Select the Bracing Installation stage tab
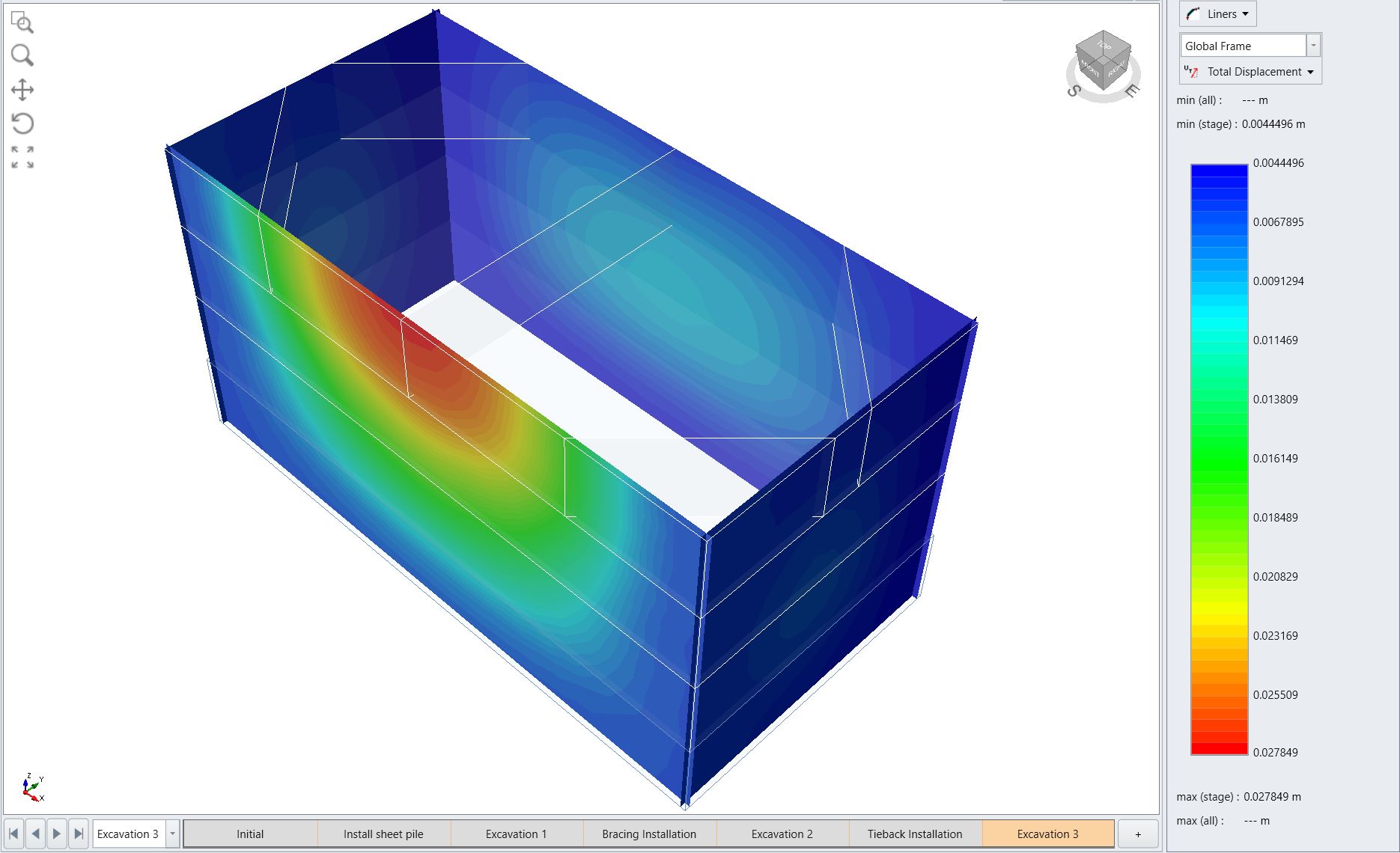The height and width of the screenshot is (853, 1400). pos(649,834)
